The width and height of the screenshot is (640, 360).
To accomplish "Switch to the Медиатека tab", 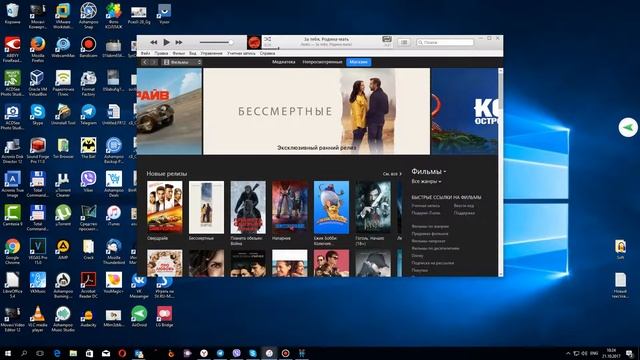I will 284,62.
